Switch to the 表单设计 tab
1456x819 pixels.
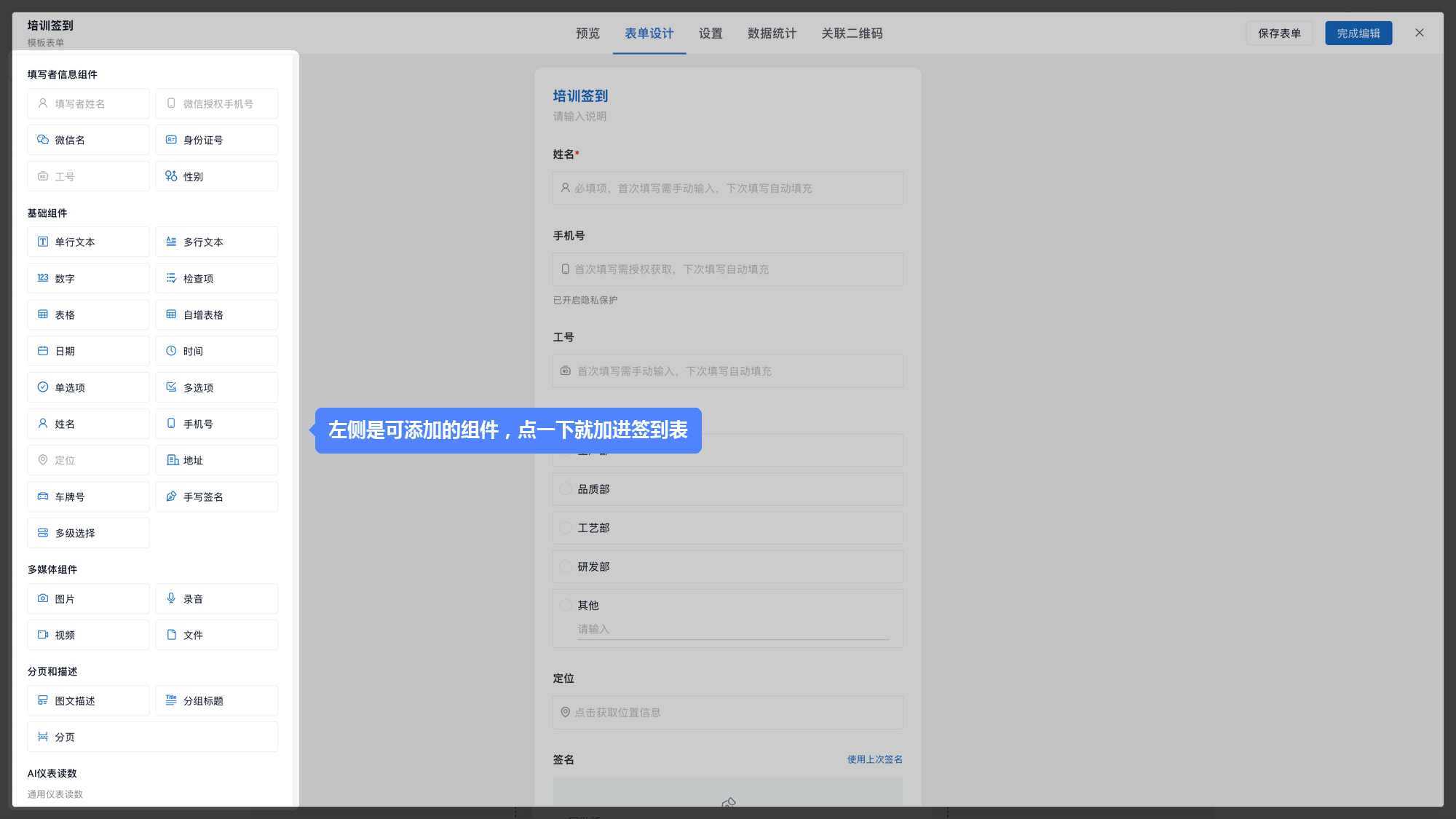point(649,33)
